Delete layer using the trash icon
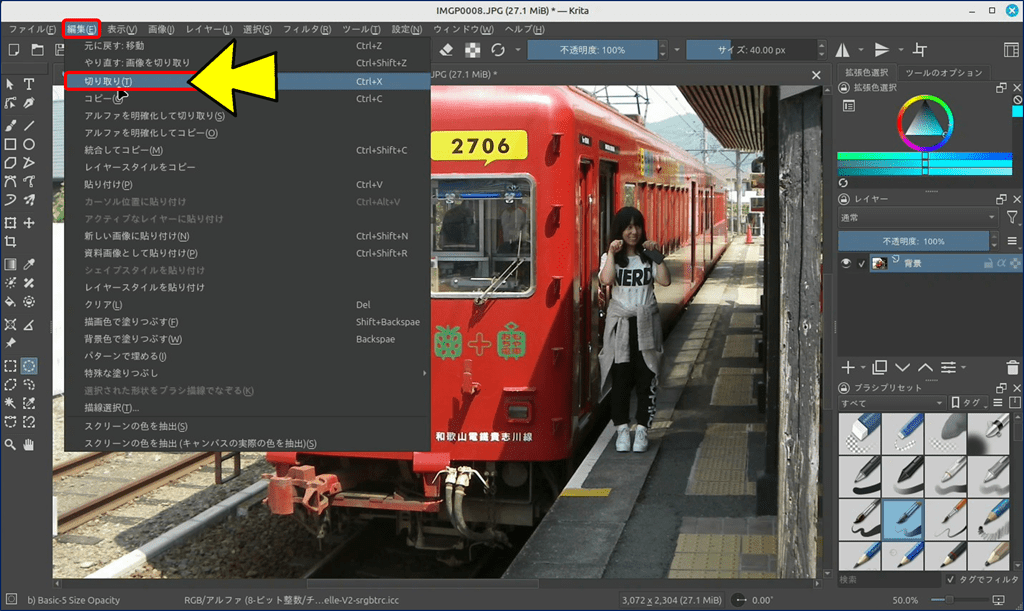1024x611 pixels. [x=1014, y=368]
